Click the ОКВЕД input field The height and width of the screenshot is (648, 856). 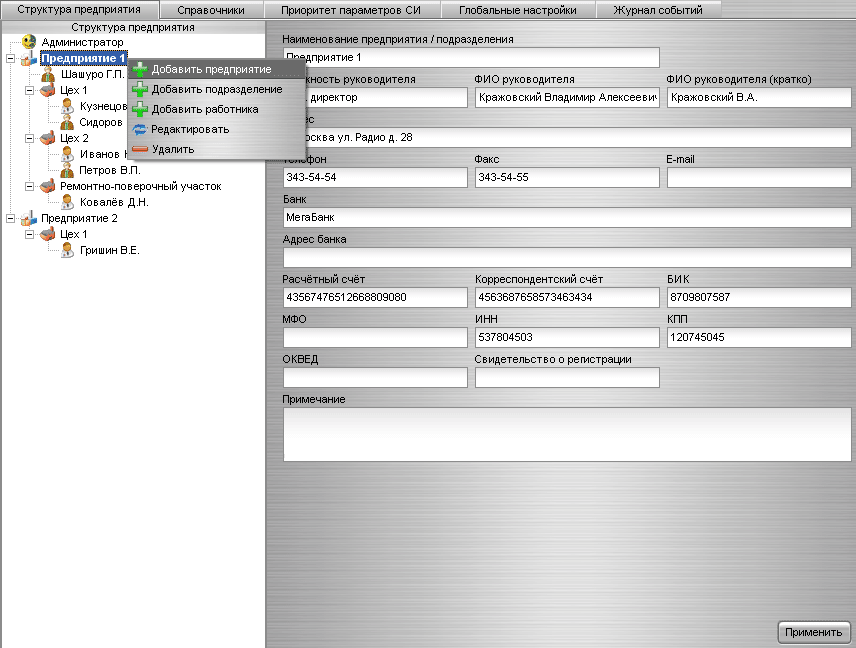pos(376,377)
